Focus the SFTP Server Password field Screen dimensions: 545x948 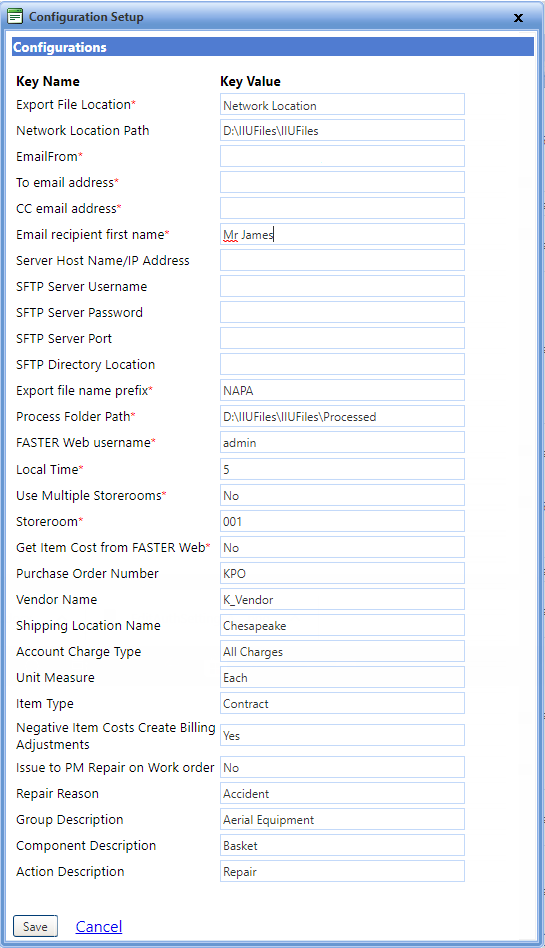(342, 312)
